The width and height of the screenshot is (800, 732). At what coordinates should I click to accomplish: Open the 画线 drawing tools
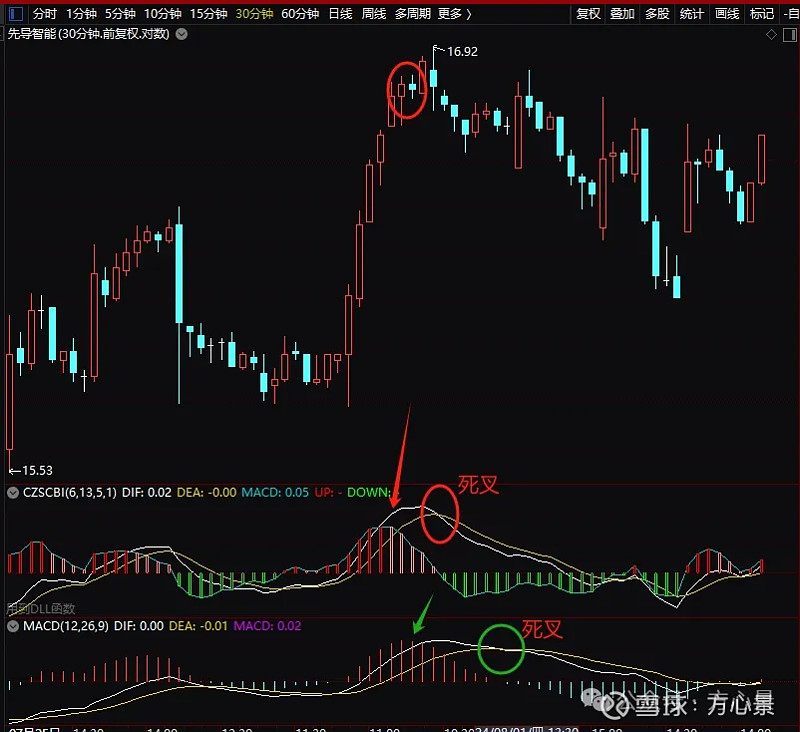click(726, 14)
